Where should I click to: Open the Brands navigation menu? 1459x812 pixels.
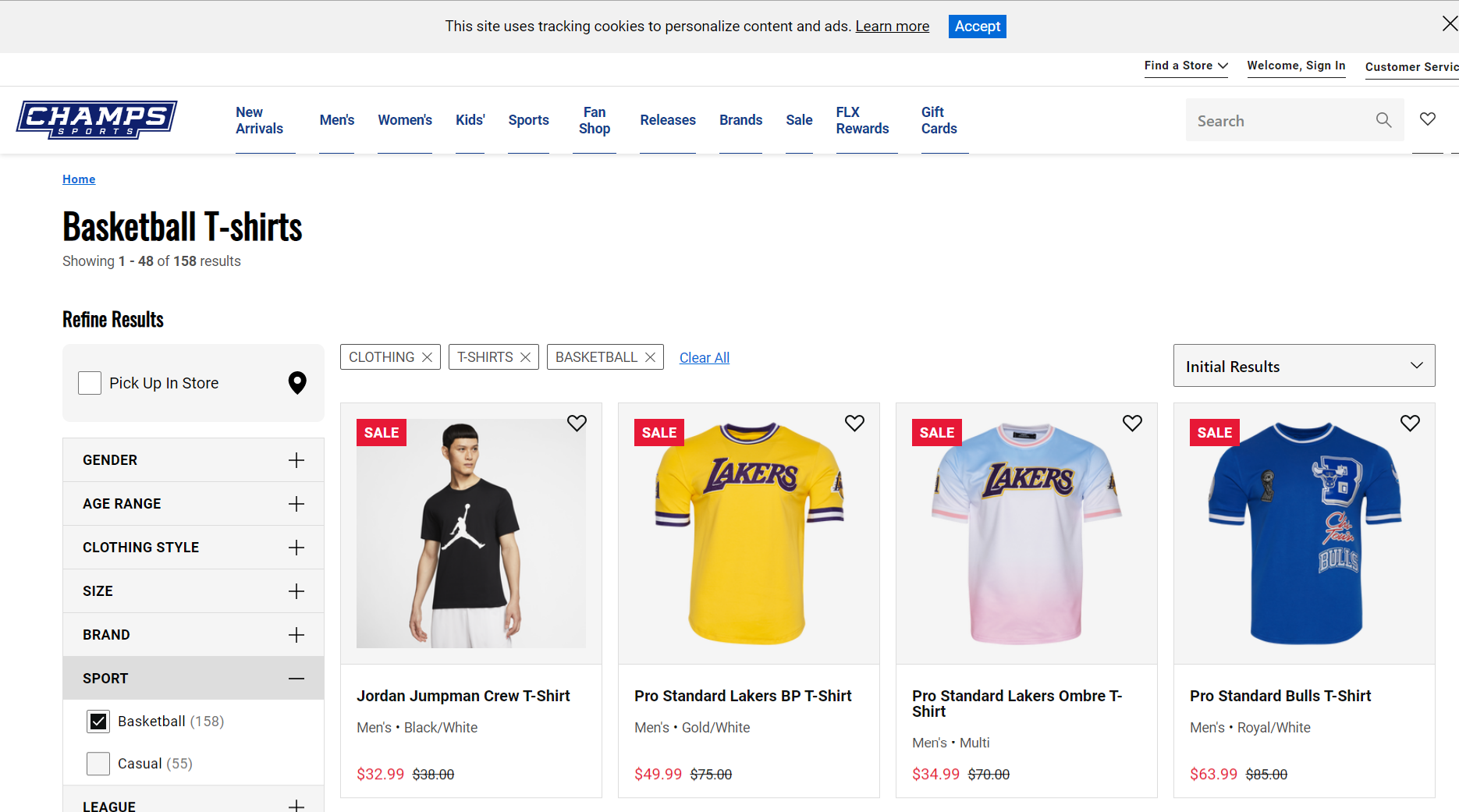point(740,120)
